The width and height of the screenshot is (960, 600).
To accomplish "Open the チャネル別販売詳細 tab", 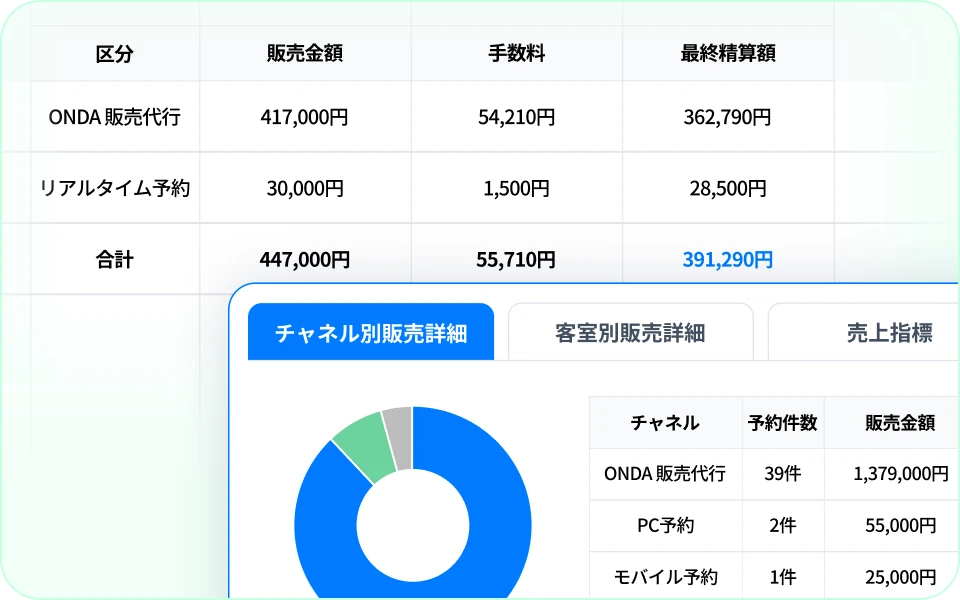I will [370, 332].
